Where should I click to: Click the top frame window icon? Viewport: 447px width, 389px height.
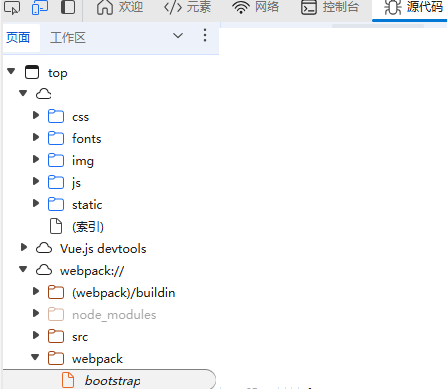point(32,72)
